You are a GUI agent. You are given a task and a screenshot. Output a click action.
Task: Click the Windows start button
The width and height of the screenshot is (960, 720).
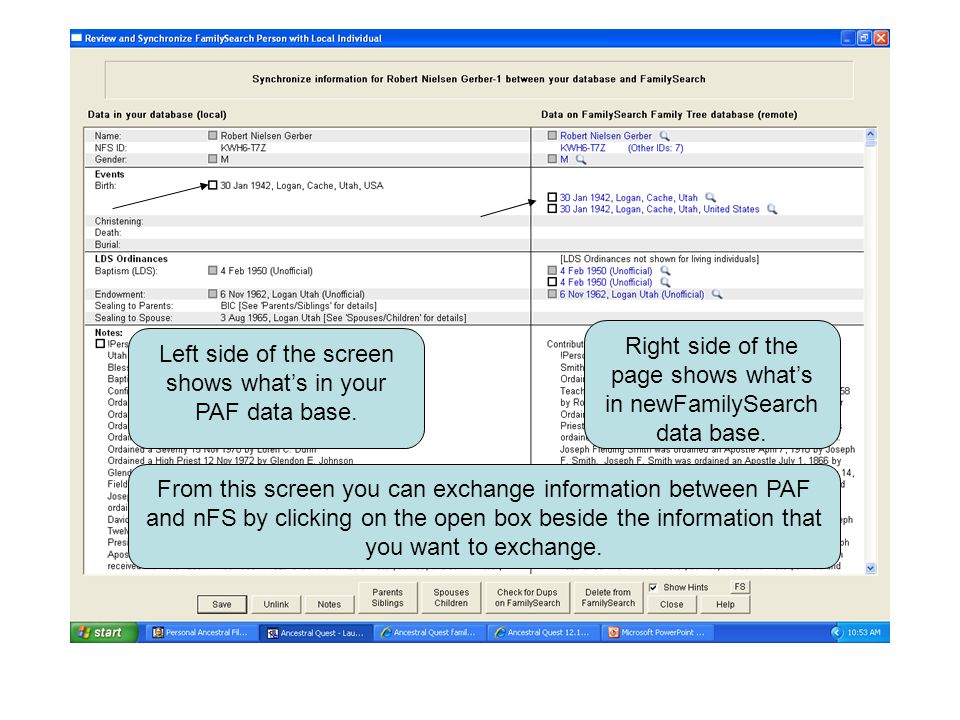click(104, 632)
